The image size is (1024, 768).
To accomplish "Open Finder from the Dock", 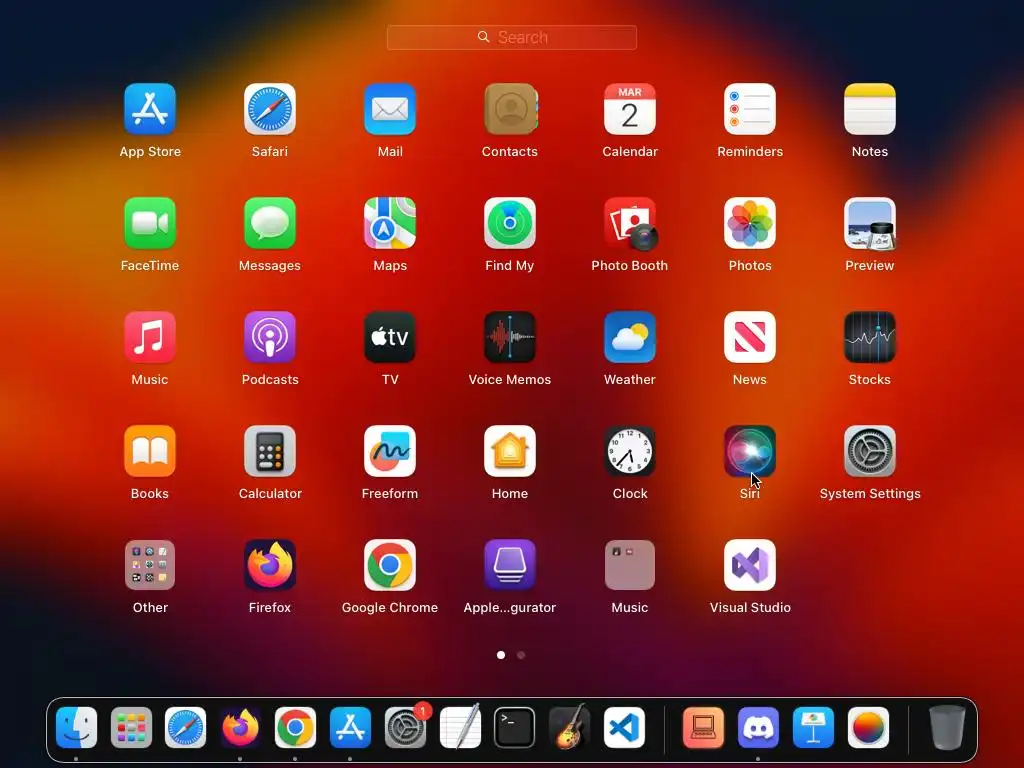I will click(76, 728).
